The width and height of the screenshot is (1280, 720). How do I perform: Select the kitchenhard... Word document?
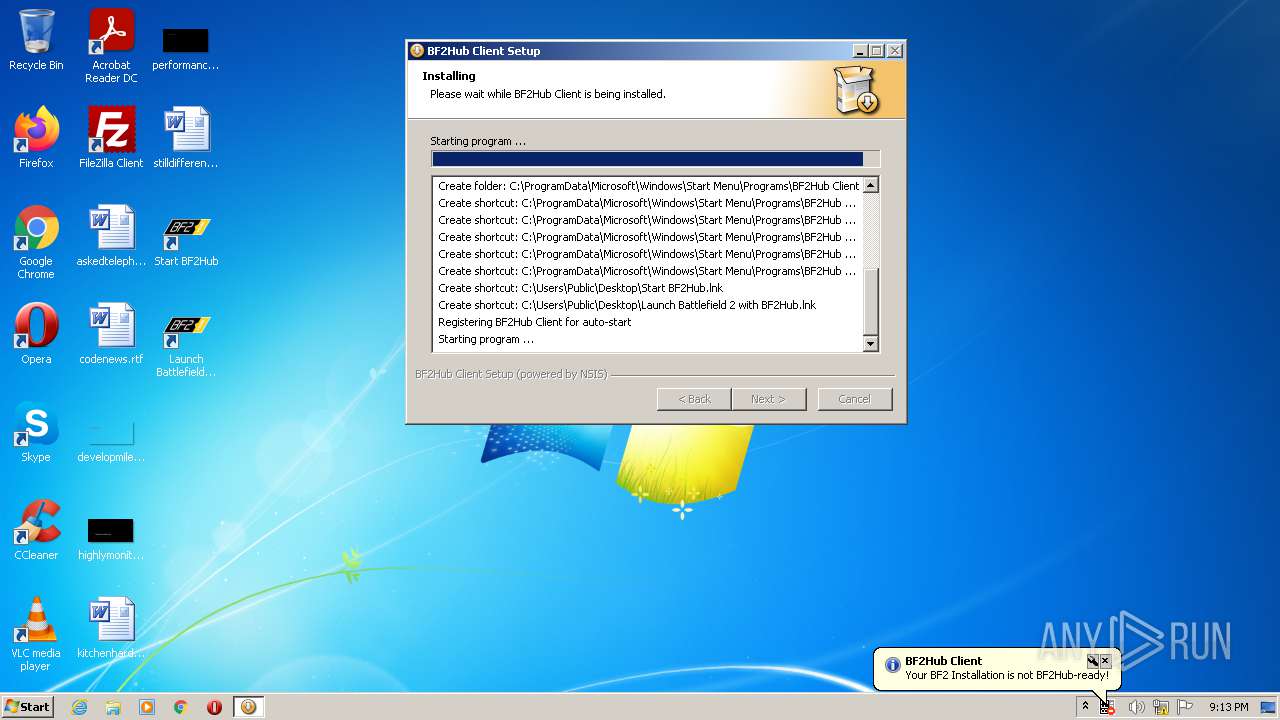(111, 628)
